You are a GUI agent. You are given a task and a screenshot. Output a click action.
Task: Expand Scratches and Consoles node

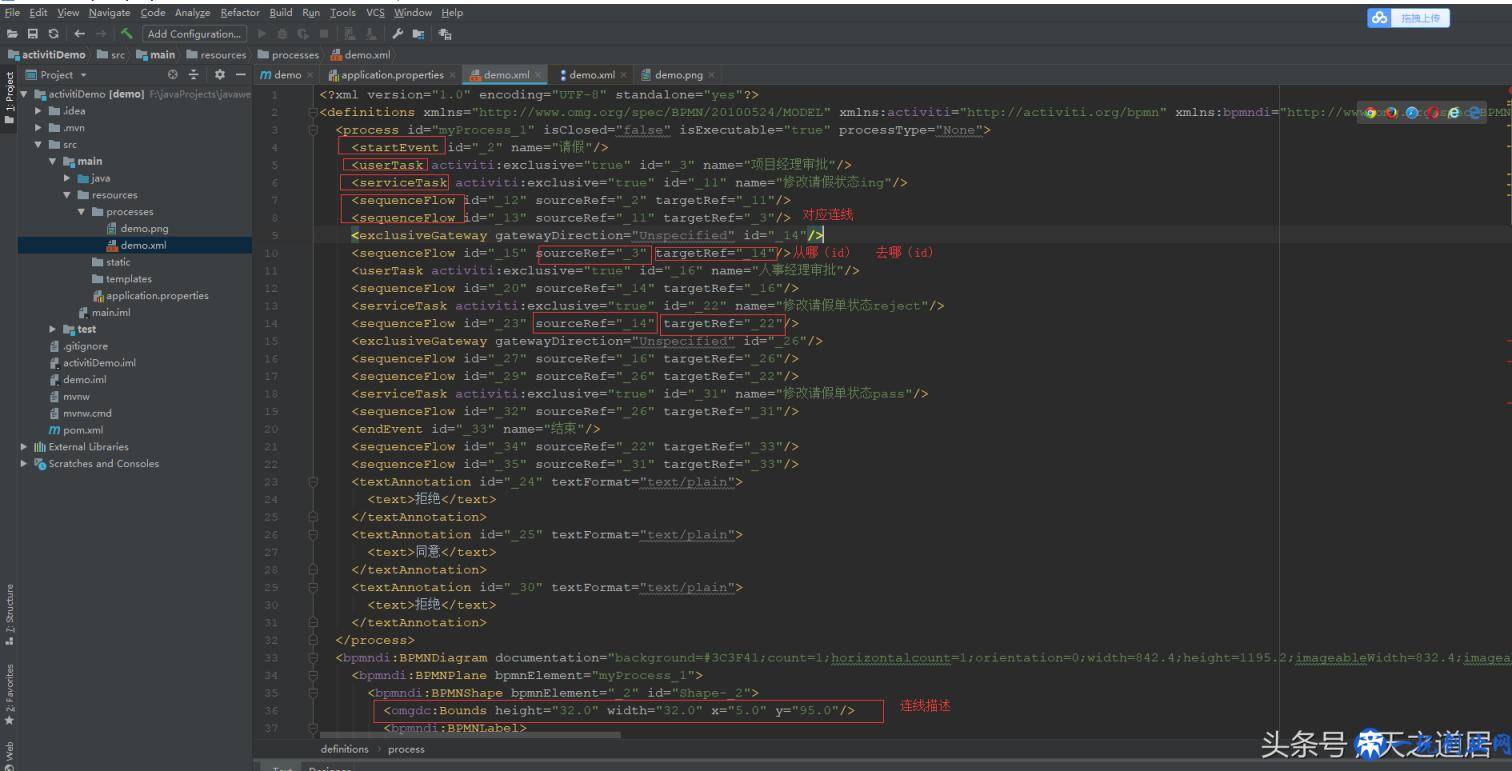[24, 464]
